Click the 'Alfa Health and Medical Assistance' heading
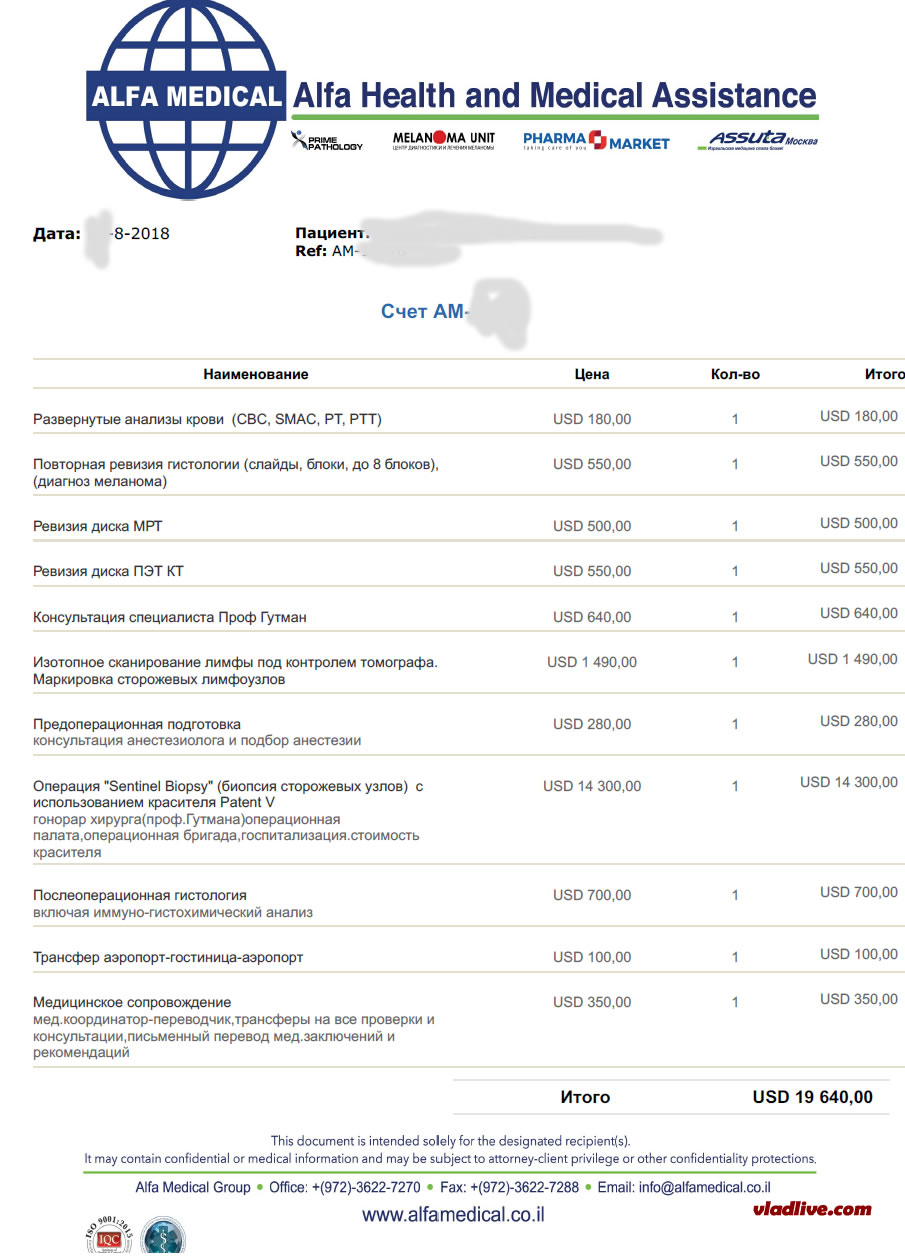 [x=554, y=96]
